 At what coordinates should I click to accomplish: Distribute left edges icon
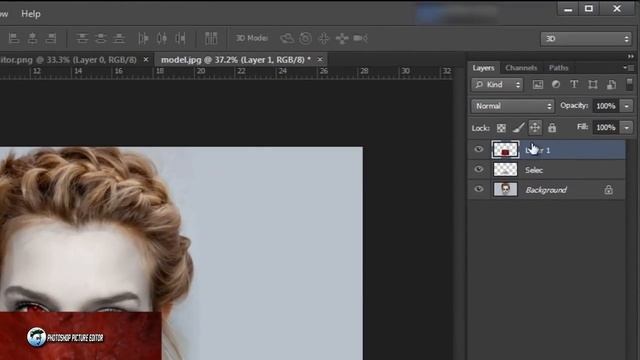pyautogui.click(x=143, y=38)
